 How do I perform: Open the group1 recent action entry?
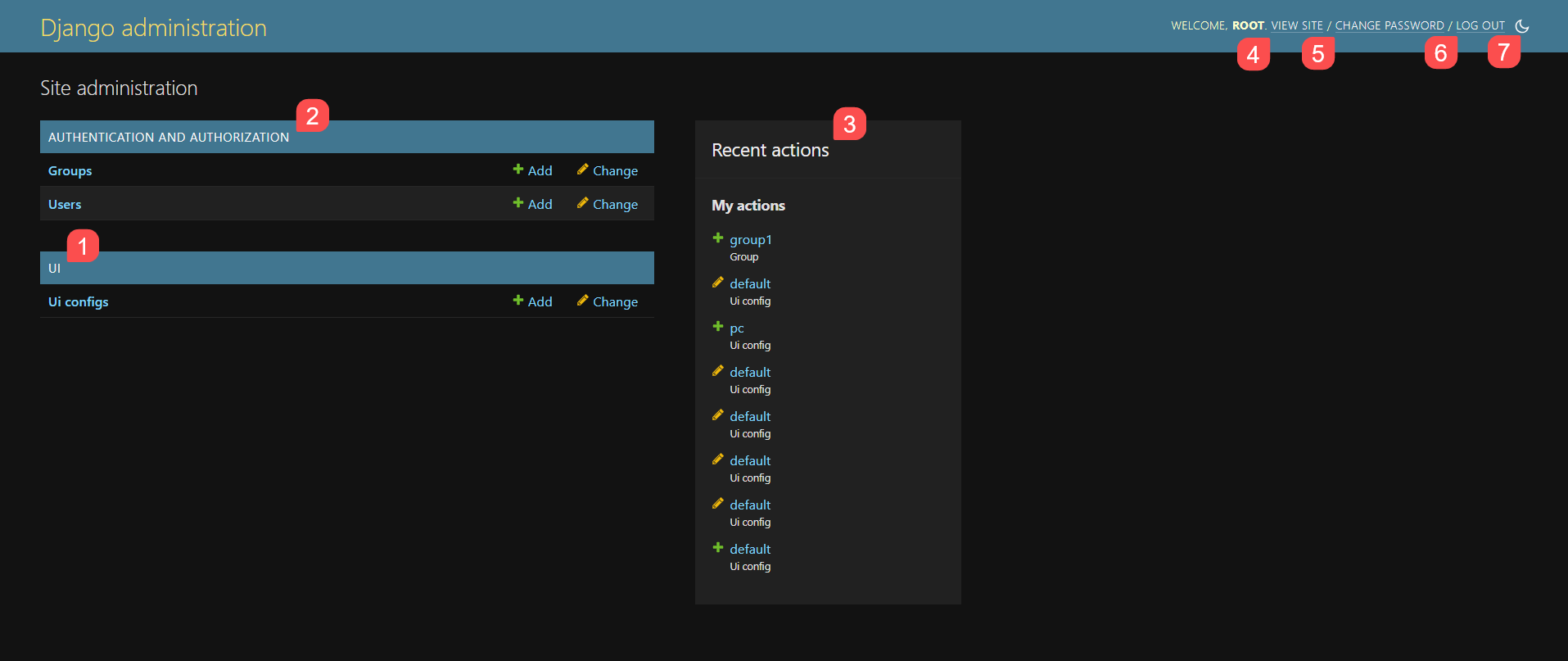coord(750,239)
